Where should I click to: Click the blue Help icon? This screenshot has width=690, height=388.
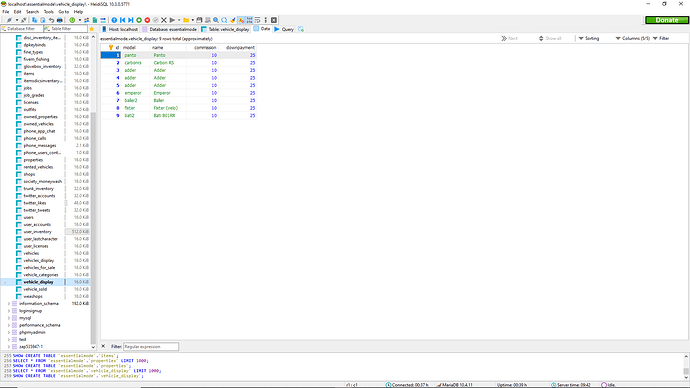pos(114,20)
